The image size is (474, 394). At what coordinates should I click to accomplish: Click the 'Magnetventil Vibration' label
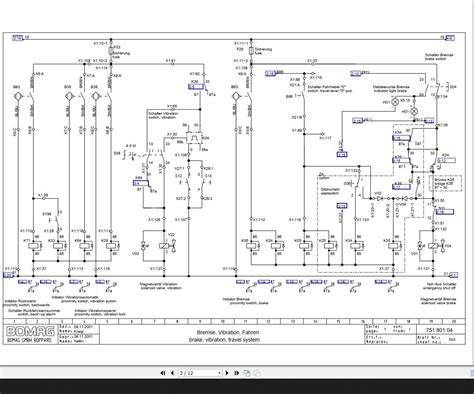[x=158, y=284]
